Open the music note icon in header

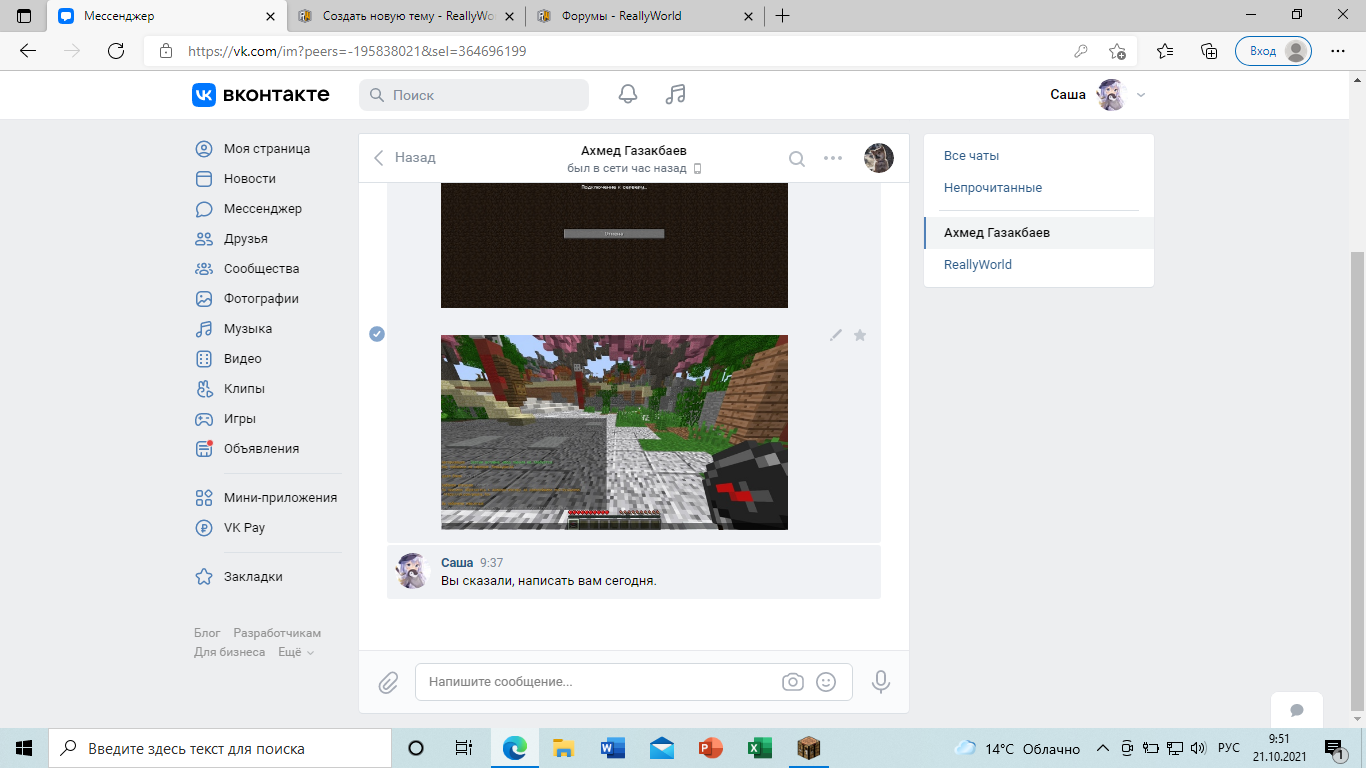[x=676, y=95]
